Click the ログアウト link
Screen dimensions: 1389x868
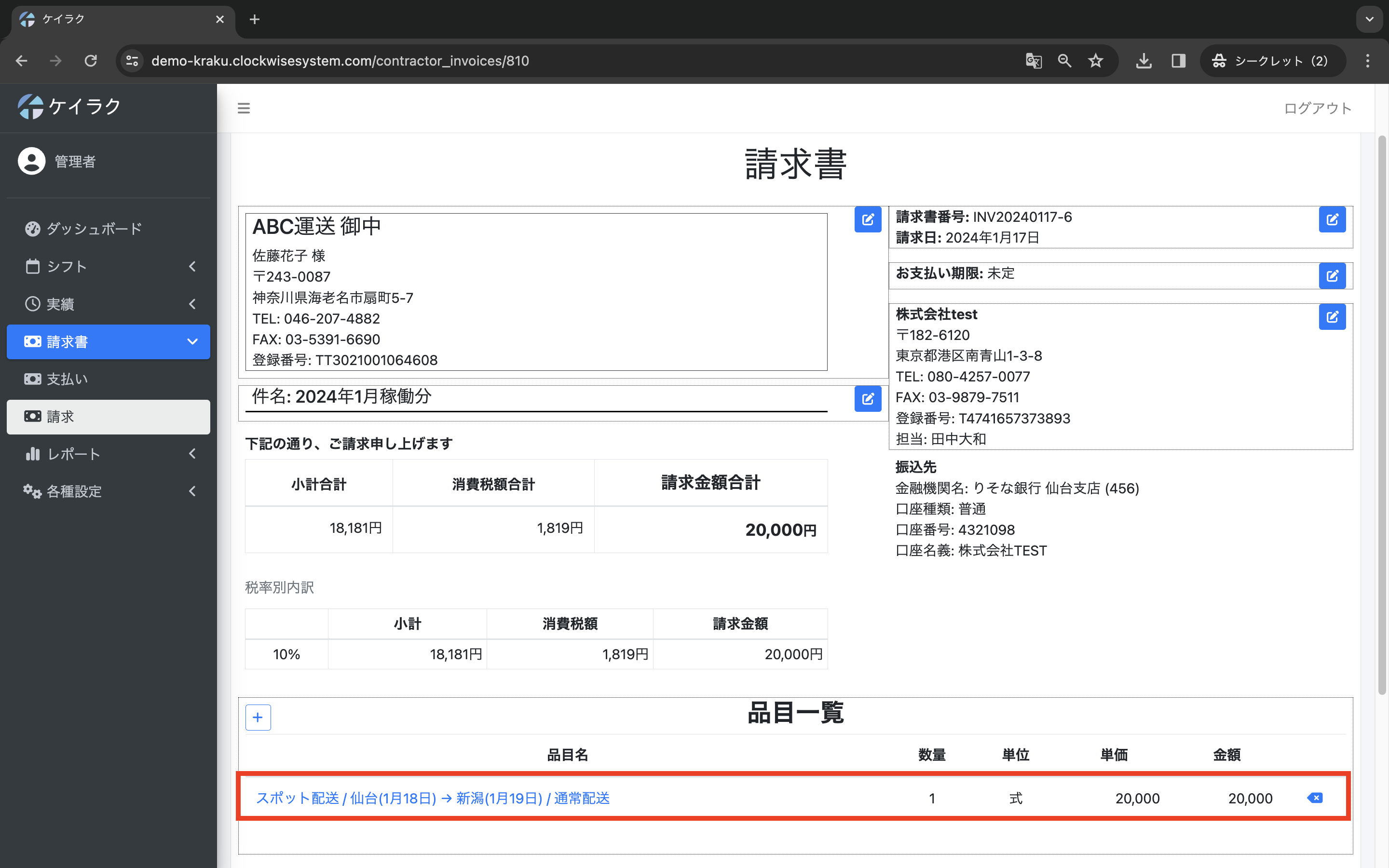click(1317, 108)
